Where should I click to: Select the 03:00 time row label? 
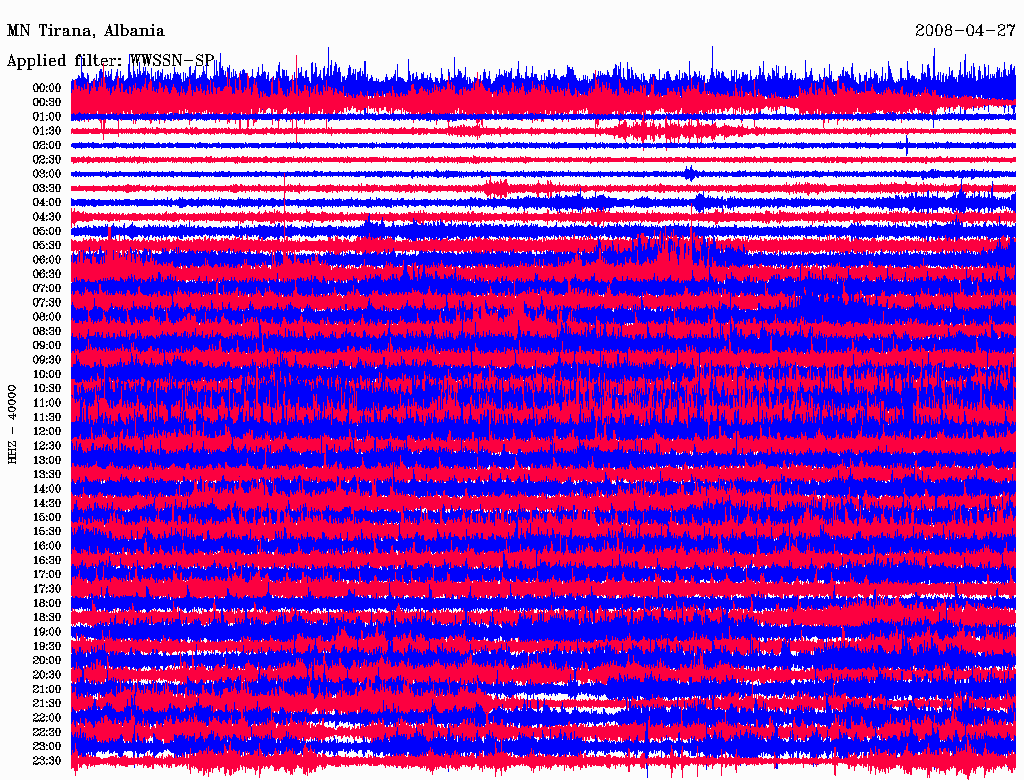tap(47, 174)
